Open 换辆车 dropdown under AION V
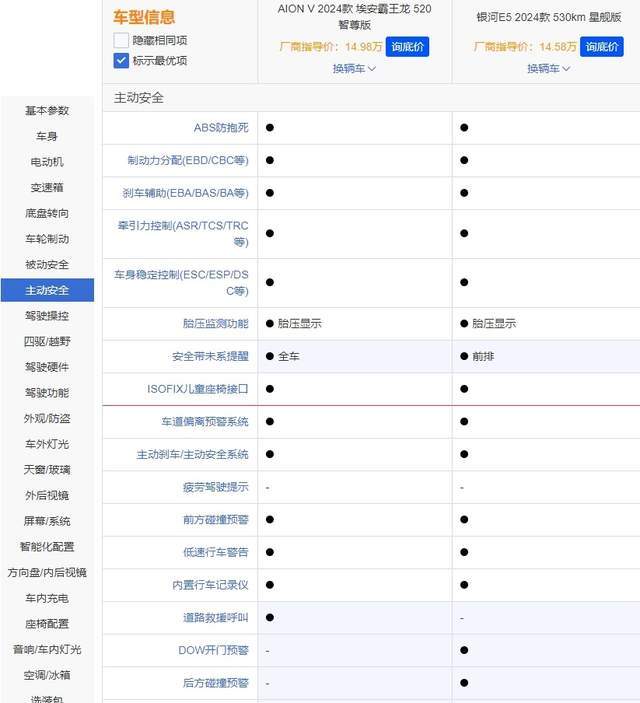Viewport: 640px width, 703px height. [354, 69]
